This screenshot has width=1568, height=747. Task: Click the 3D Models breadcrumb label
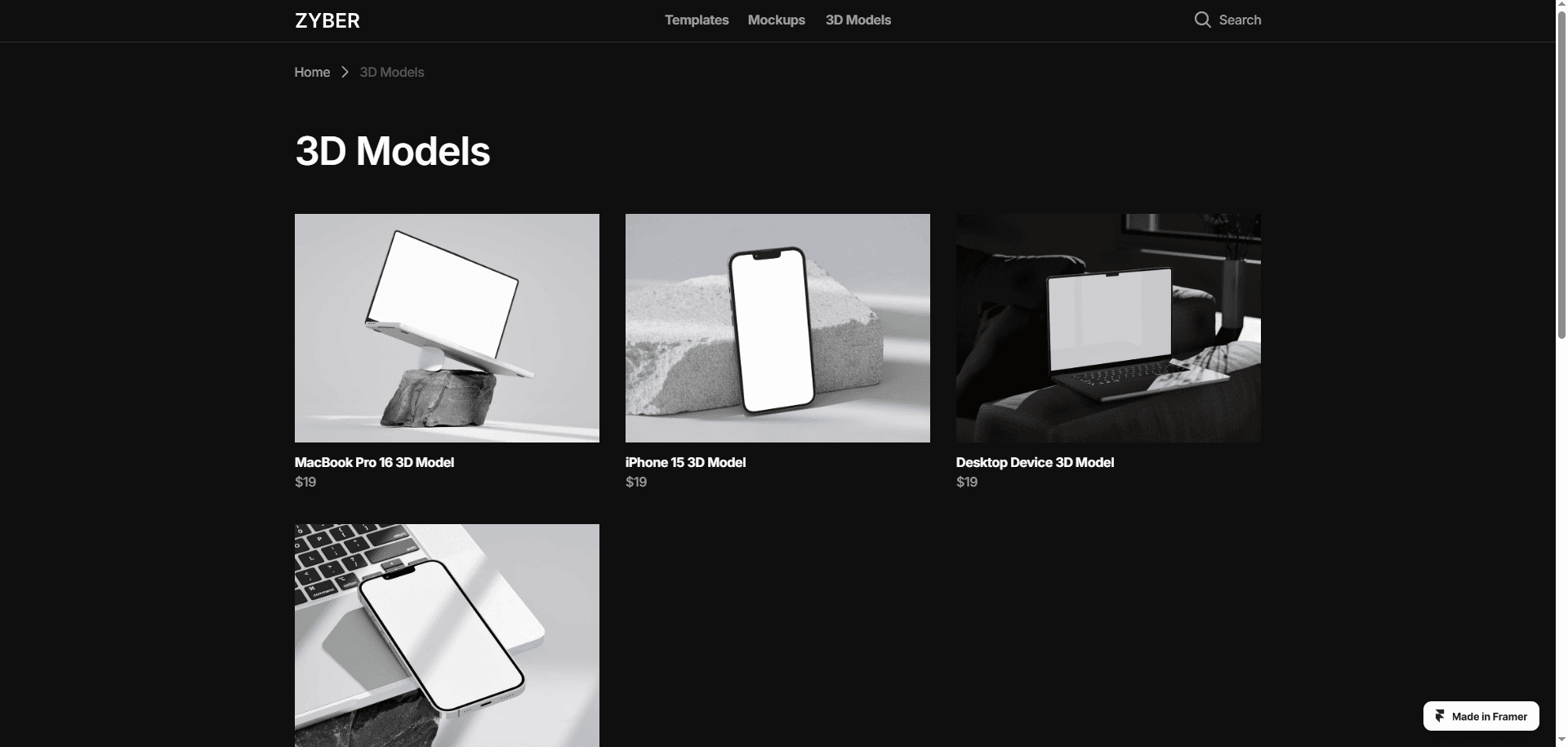click(x=392, y=72)
